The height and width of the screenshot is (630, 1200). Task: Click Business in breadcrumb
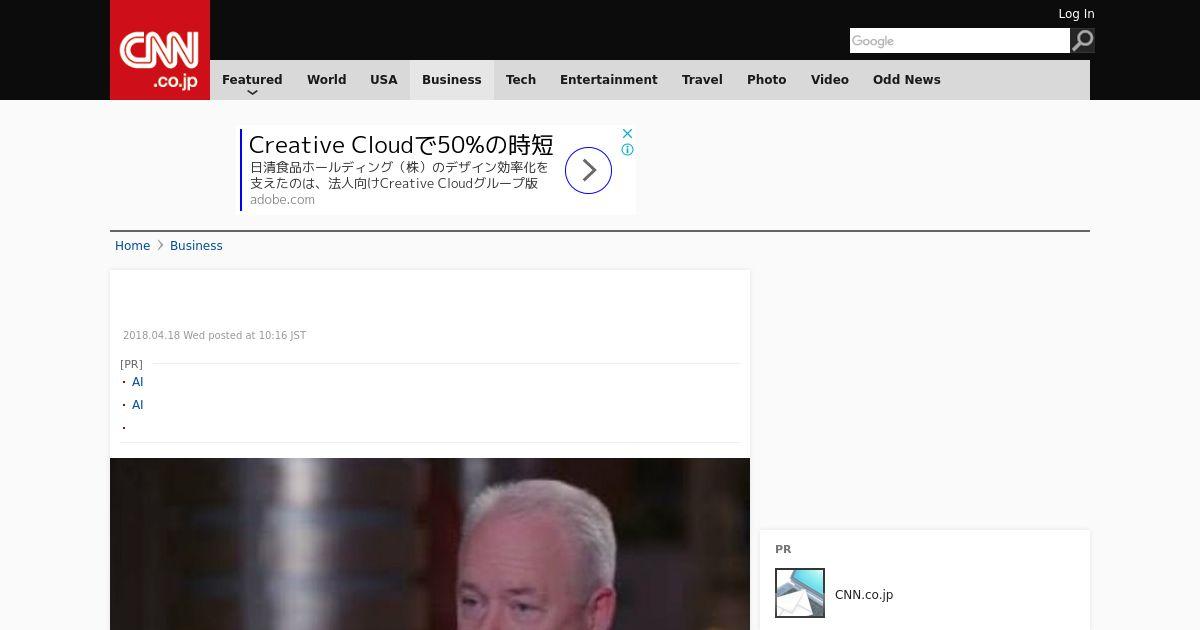click(196, 246)
